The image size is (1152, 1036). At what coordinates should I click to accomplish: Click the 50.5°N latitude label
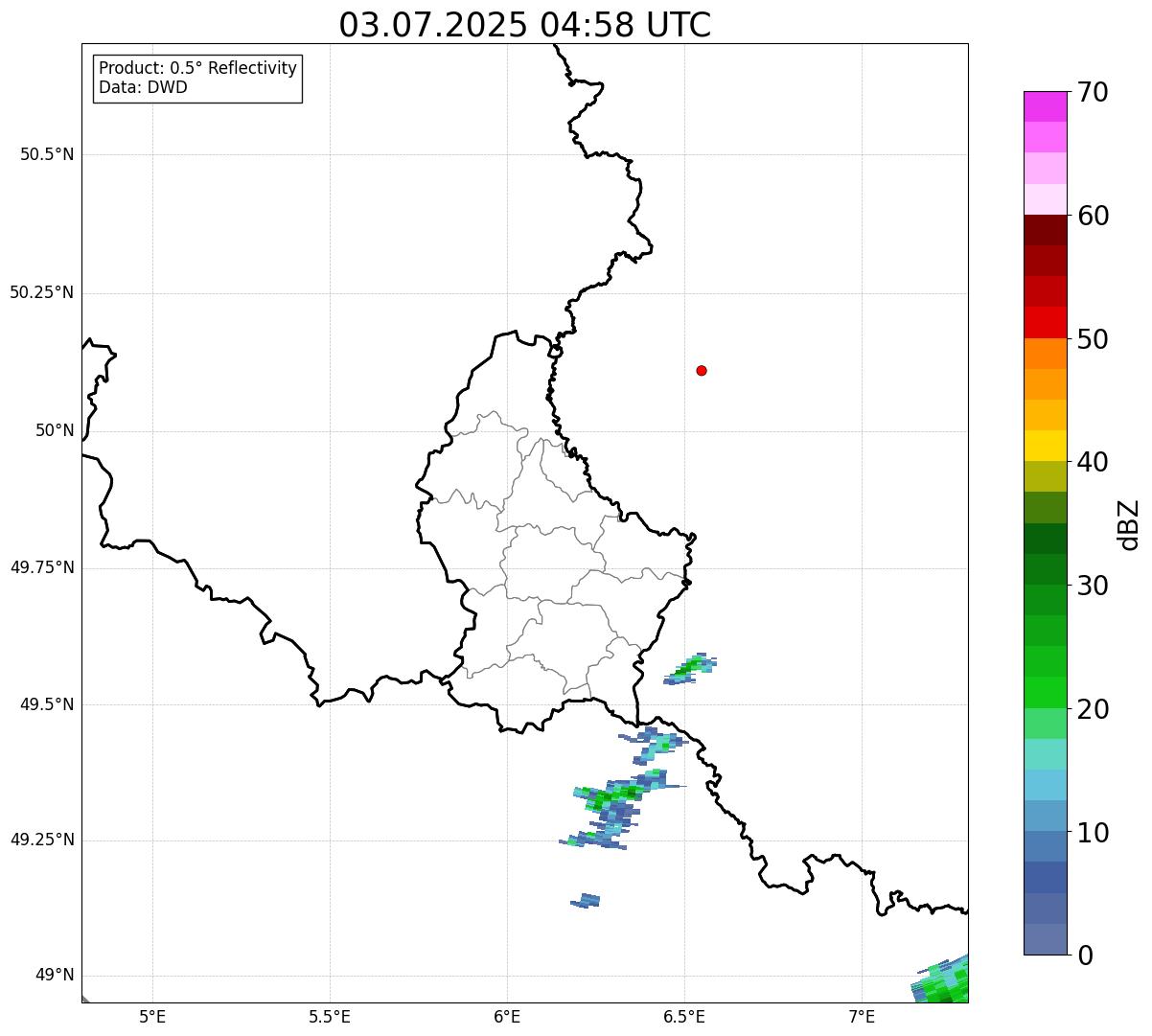47,154
